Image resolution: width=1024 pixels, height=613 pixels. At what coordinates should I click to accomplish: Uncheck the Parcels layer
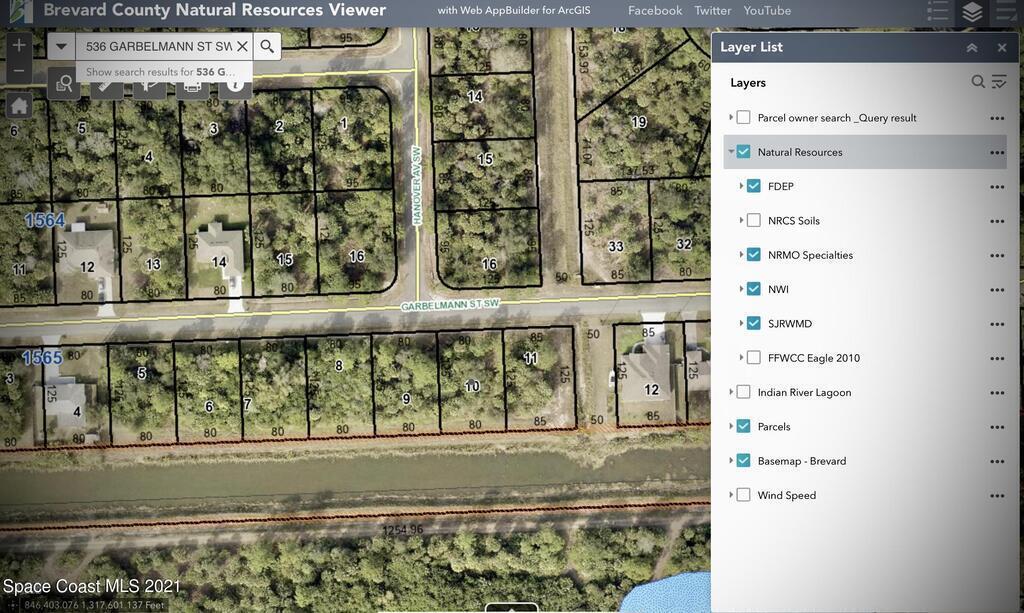pos(743,426)
